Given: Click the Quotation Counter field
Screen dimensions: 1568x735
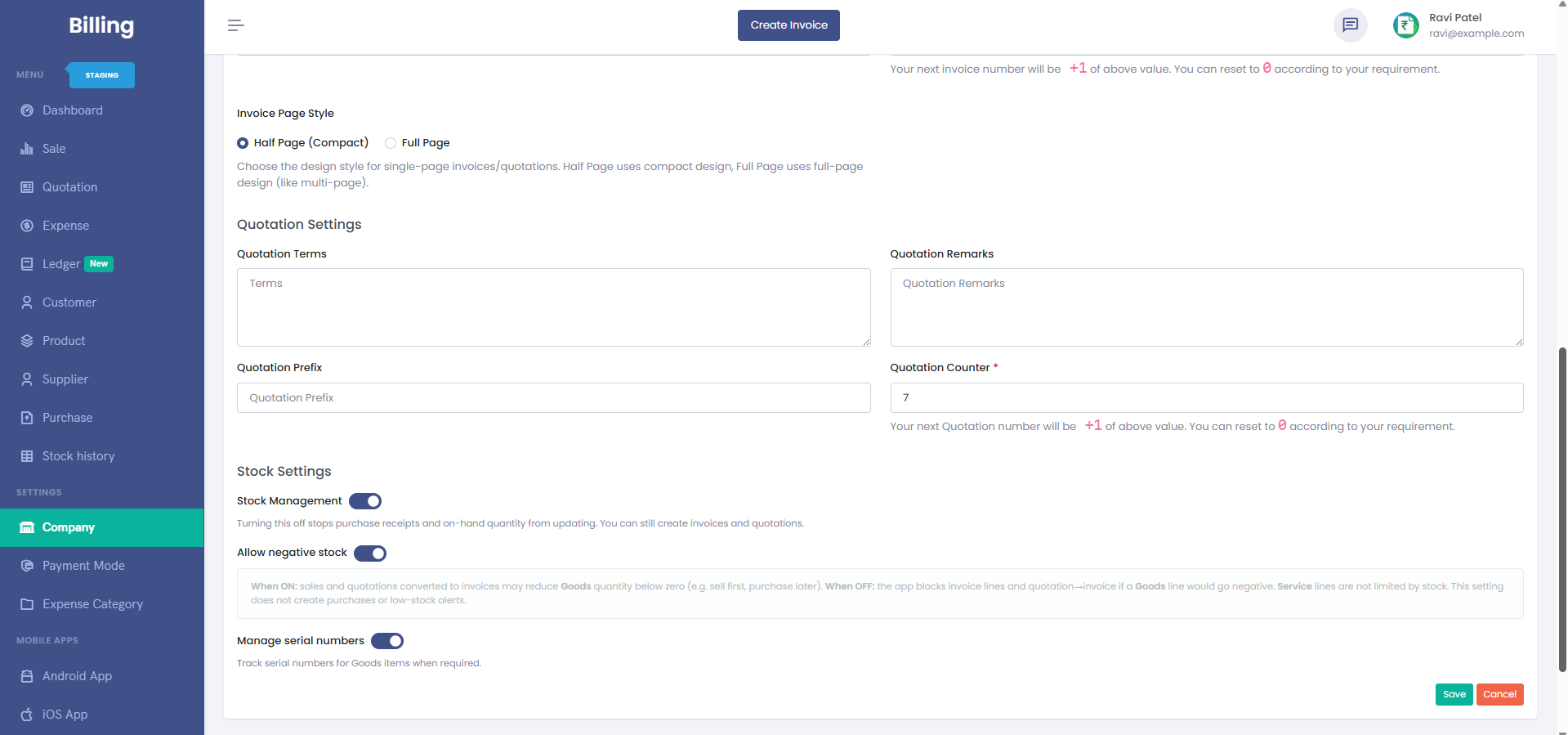Looking at the screenshot, I should pyautogui.click(x=1207, y=398).
